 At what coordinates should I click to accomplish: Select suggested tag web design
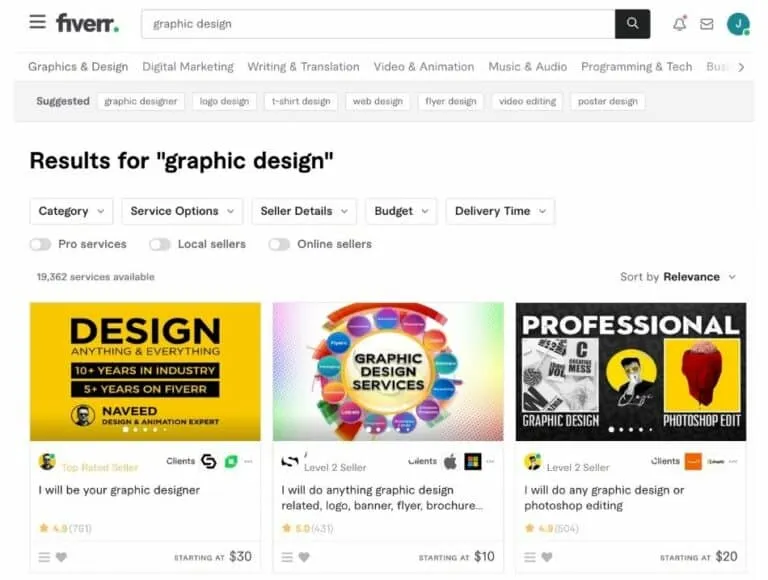click(x=378, y=101)
